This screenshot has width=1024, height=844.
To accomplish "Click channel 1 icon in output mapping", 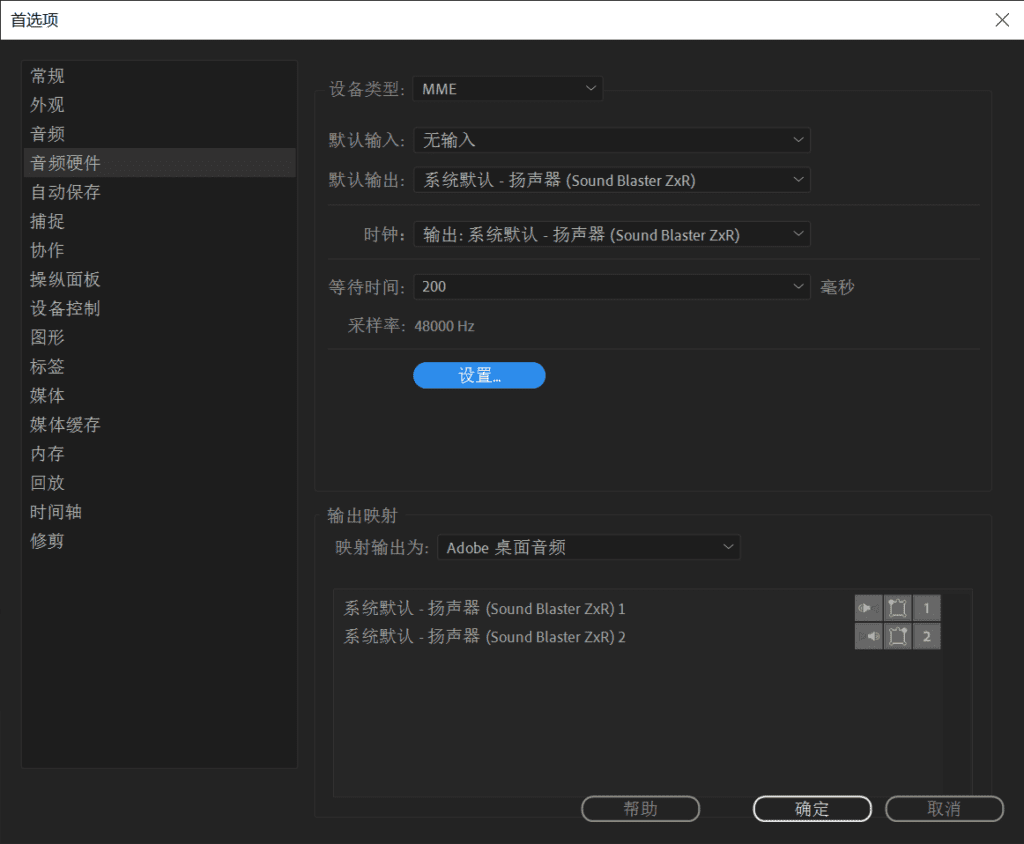I will [927, 608].
